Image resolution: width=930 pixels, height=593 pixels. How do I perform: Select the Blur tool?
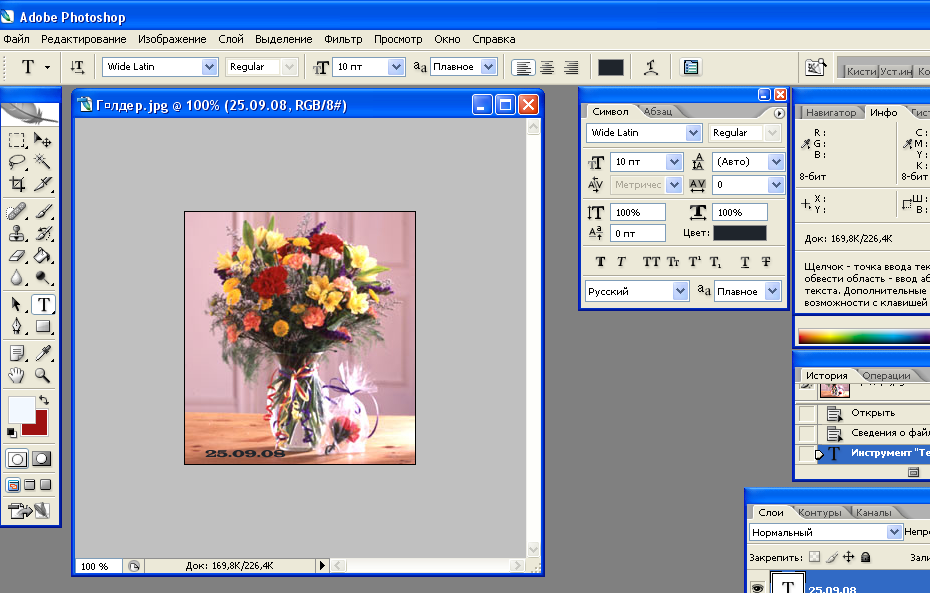tap(17, 278)
